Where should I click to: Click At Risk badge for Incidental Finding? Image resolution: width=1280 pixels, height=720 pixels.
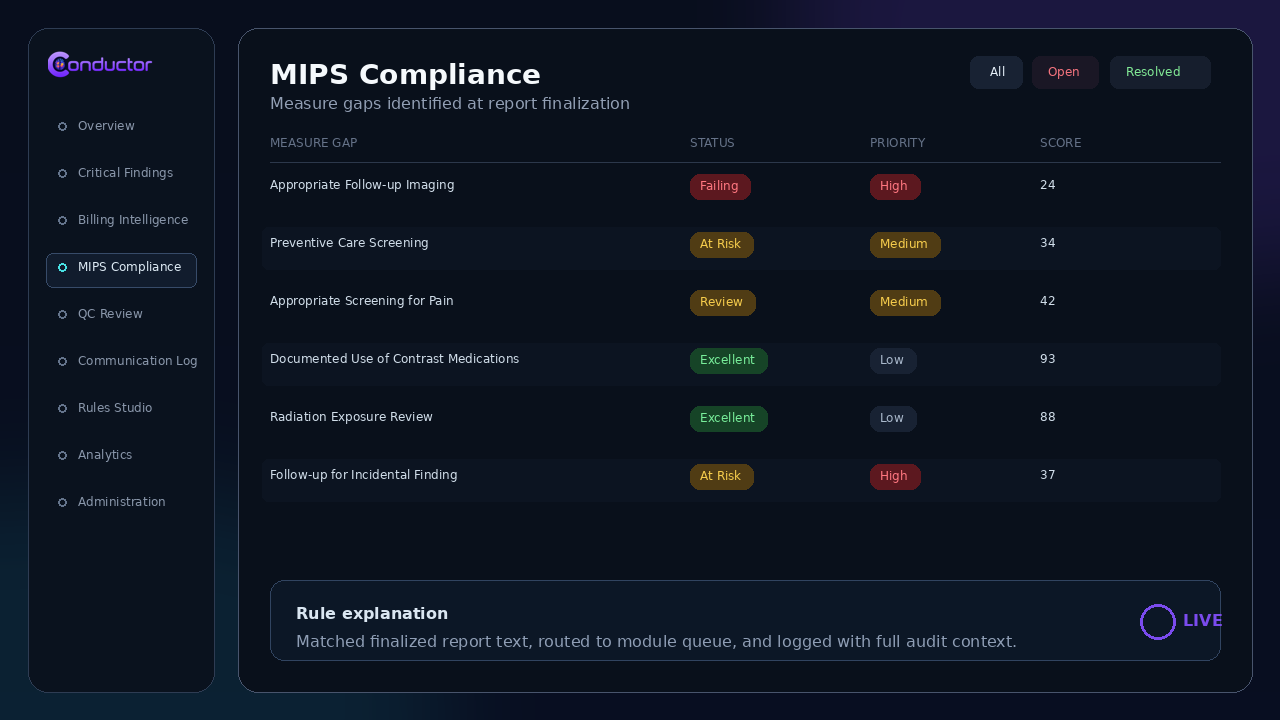click(x=722, y=477)
